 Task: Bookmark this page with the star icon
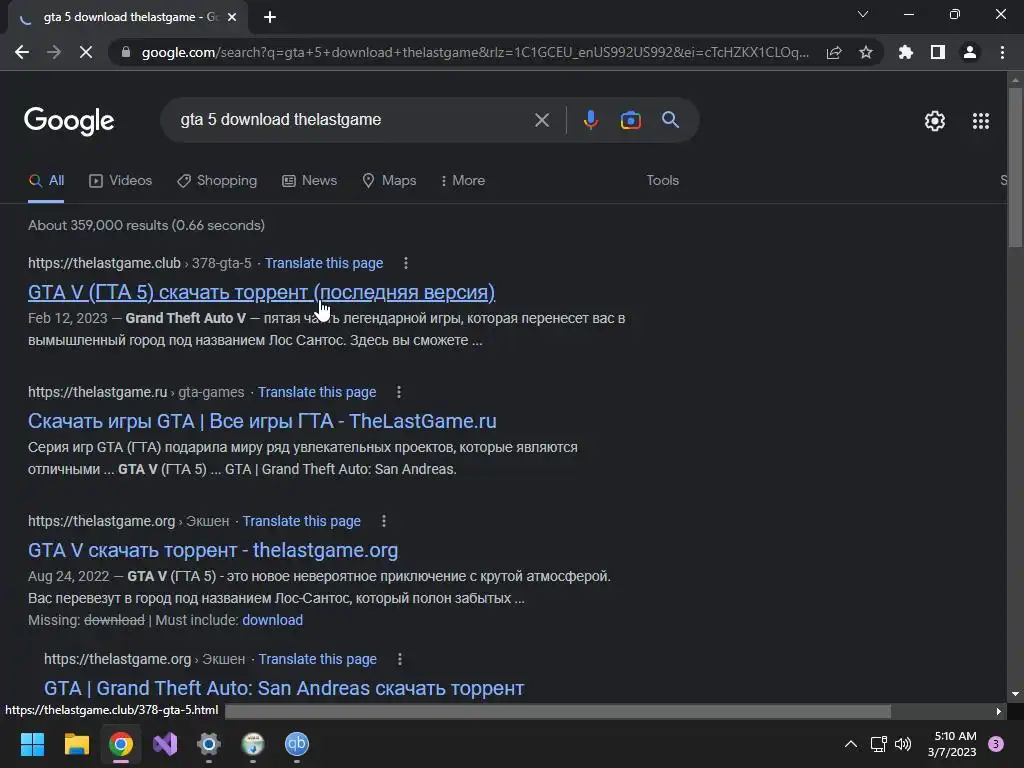coord(866,52)
